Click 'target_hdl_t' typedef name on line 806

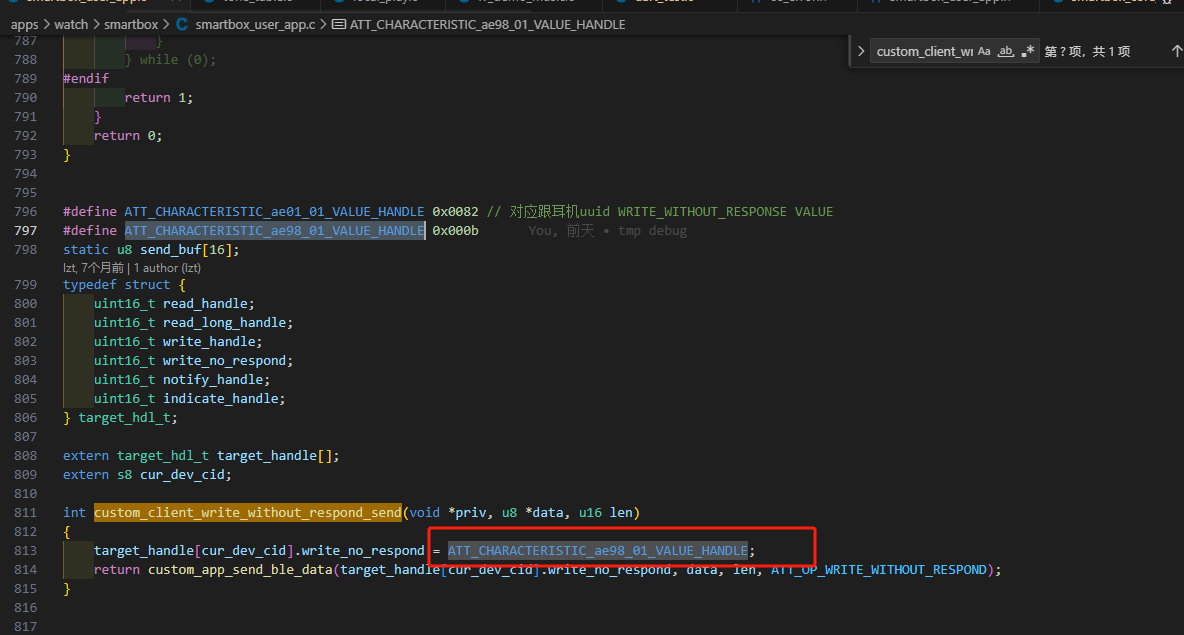tap(125, 418)
